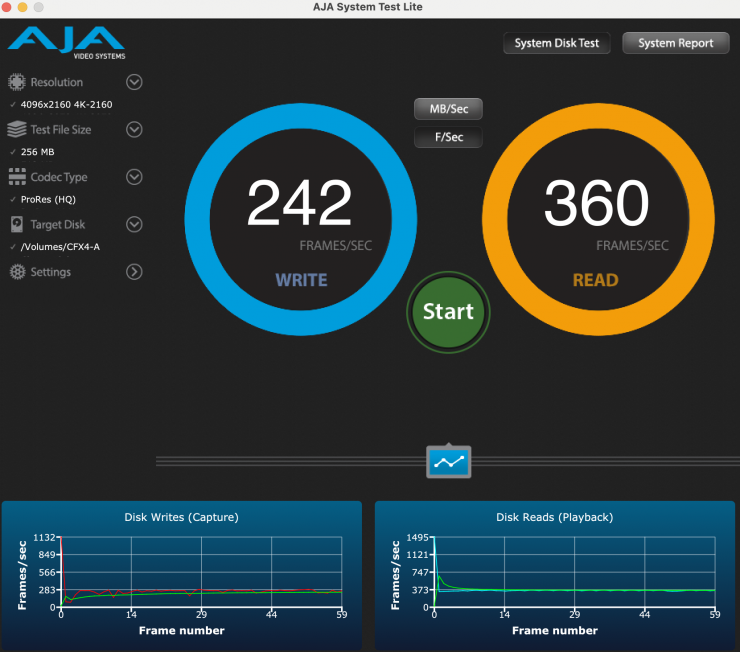Click the Target Disk drive icon

tap(17, 225)
